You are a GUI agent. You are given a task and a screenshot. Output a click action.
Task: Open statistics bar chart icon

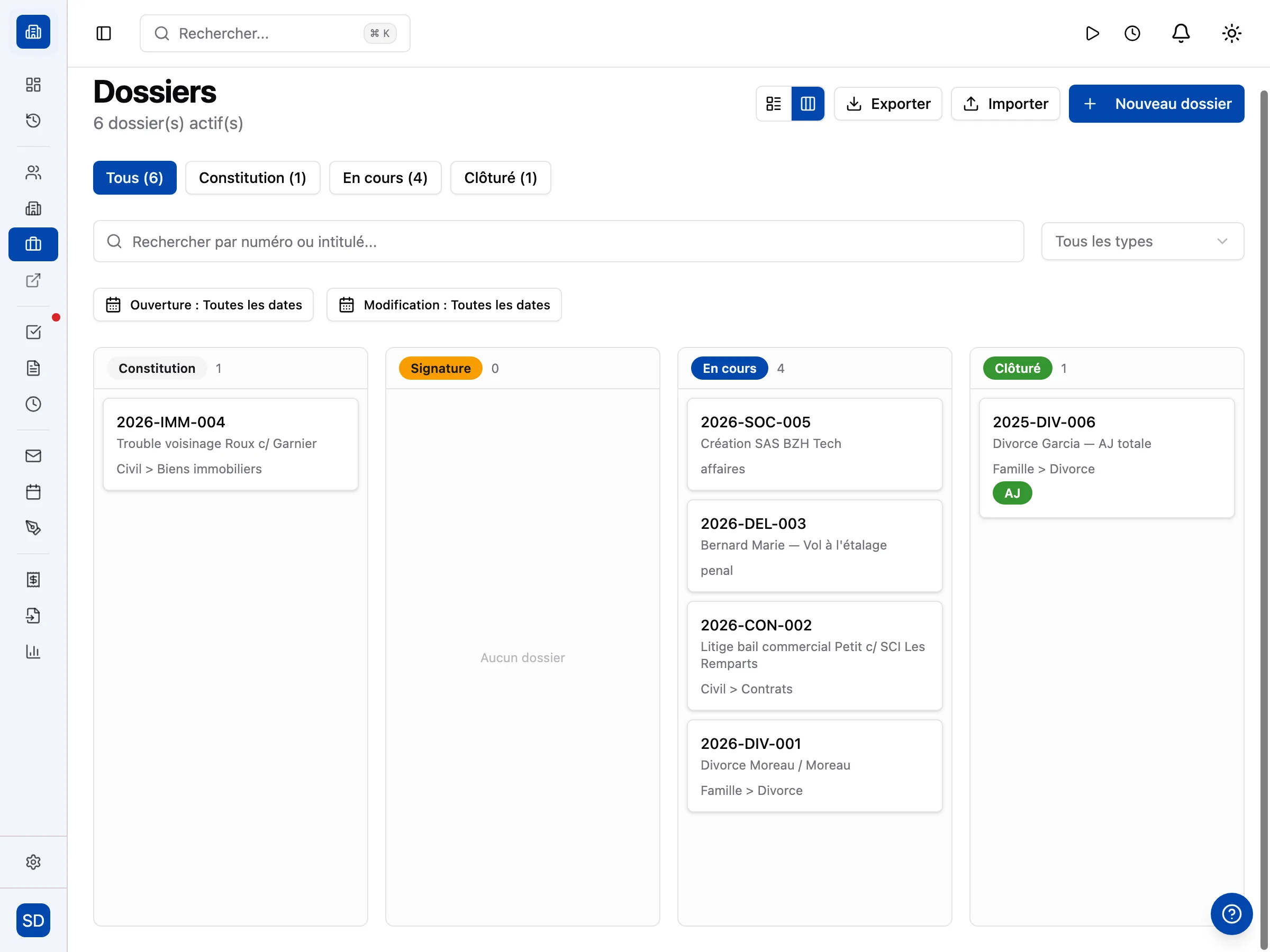pos(33,651)
